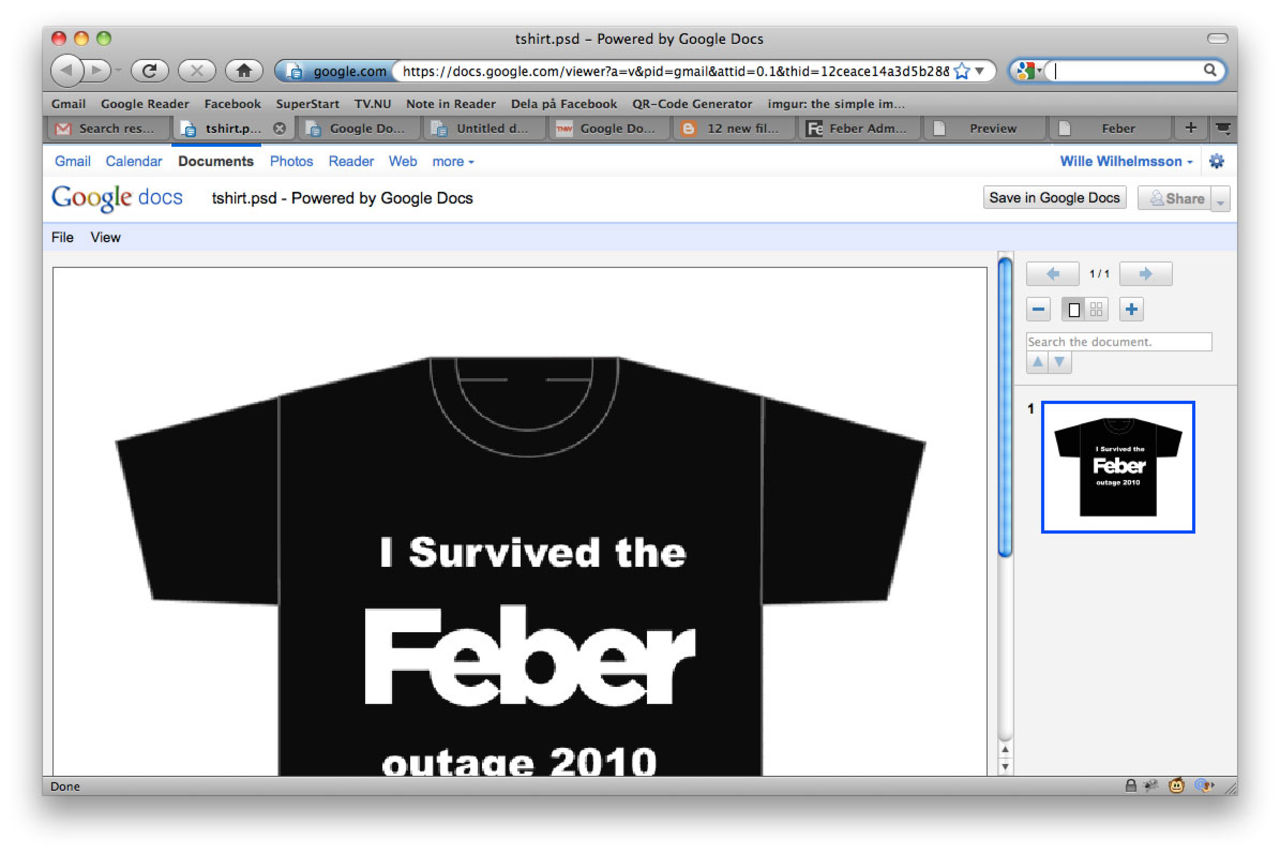Go to next page with the arrow icon
The height and width of the screenshot is (854, 1280).
(x=1145, y=273)
